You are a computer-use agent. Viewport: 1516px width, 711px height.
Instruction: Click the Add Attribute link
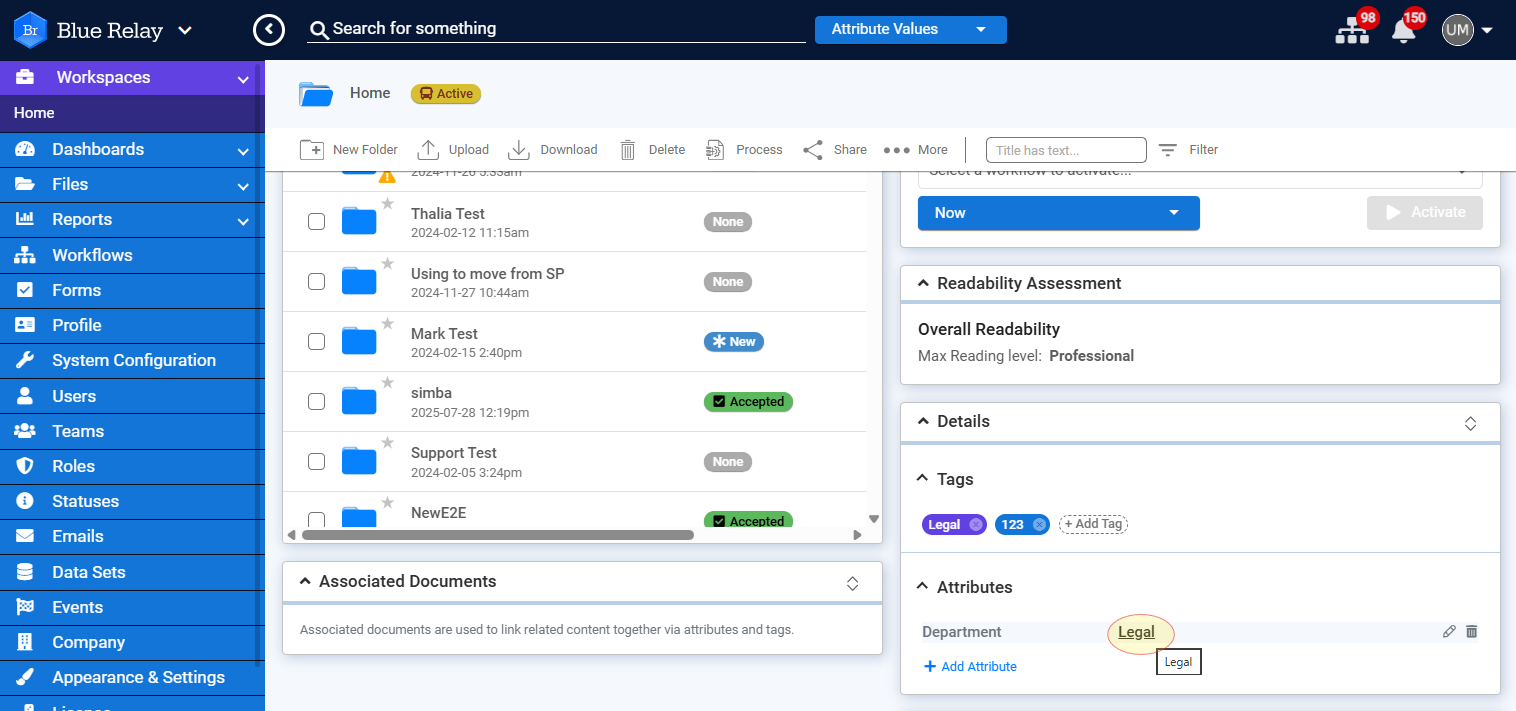tap(970, 667)
